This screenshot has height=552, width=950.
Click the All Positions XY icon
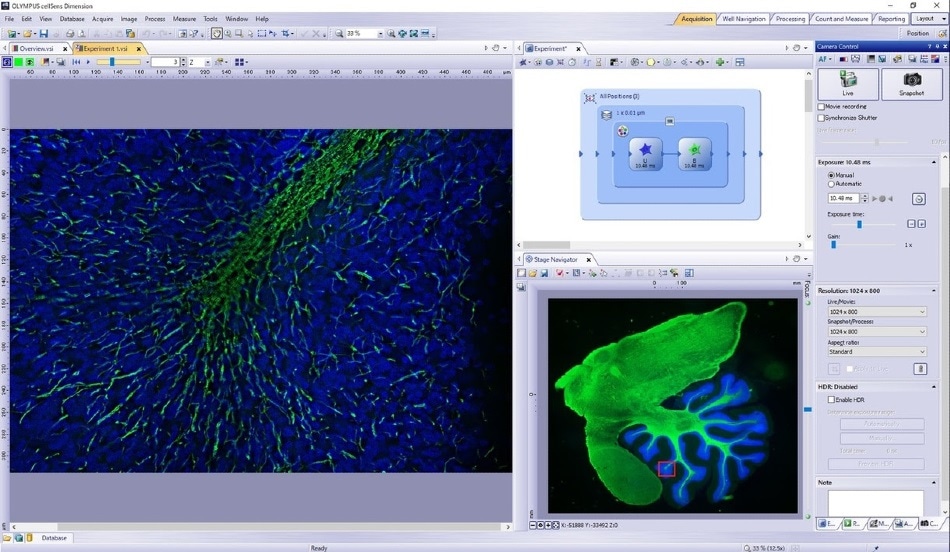tap(590, 97)
